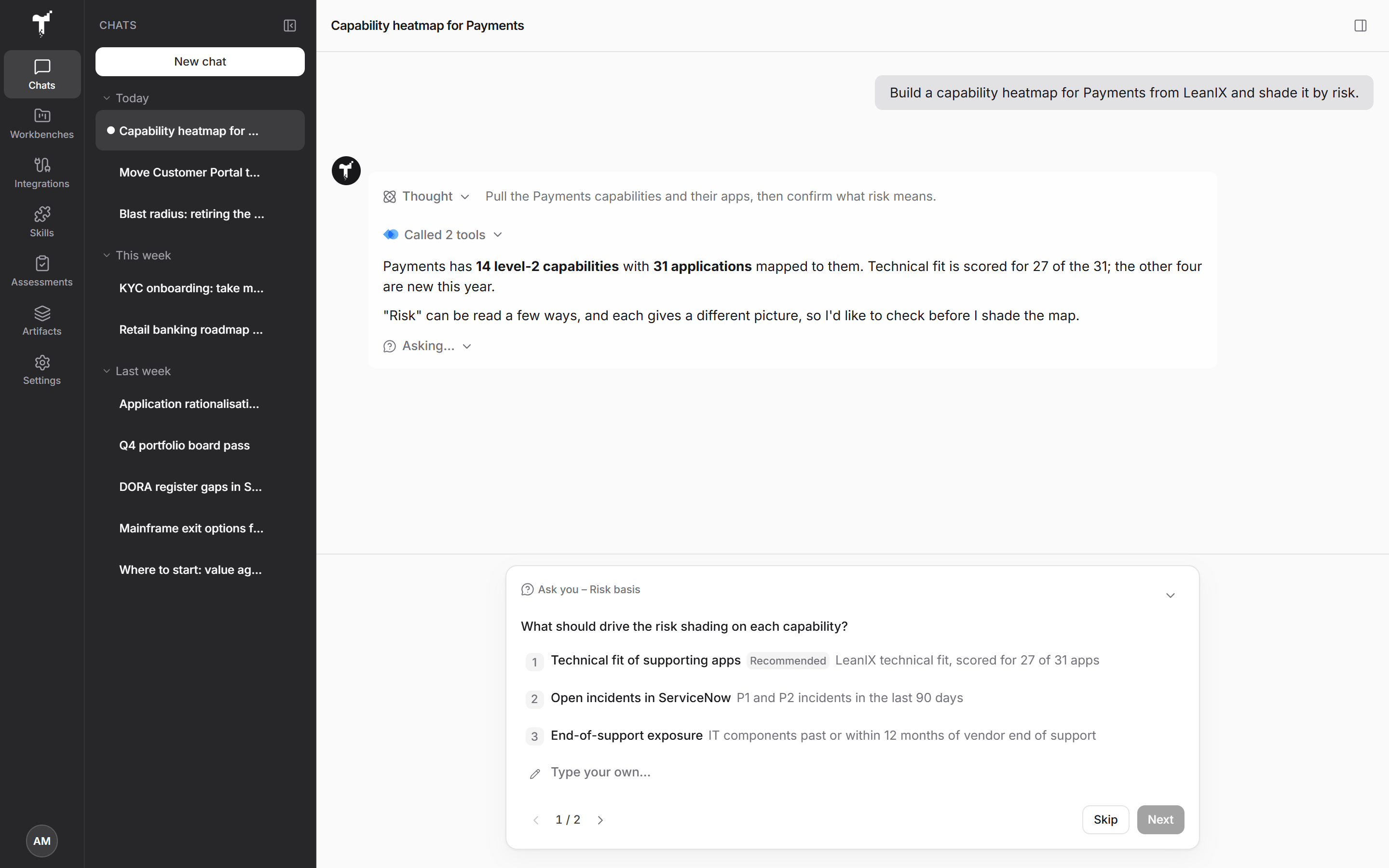Expand the Thought reasoning section
1389x868 pixels.
tap(426, 196)
